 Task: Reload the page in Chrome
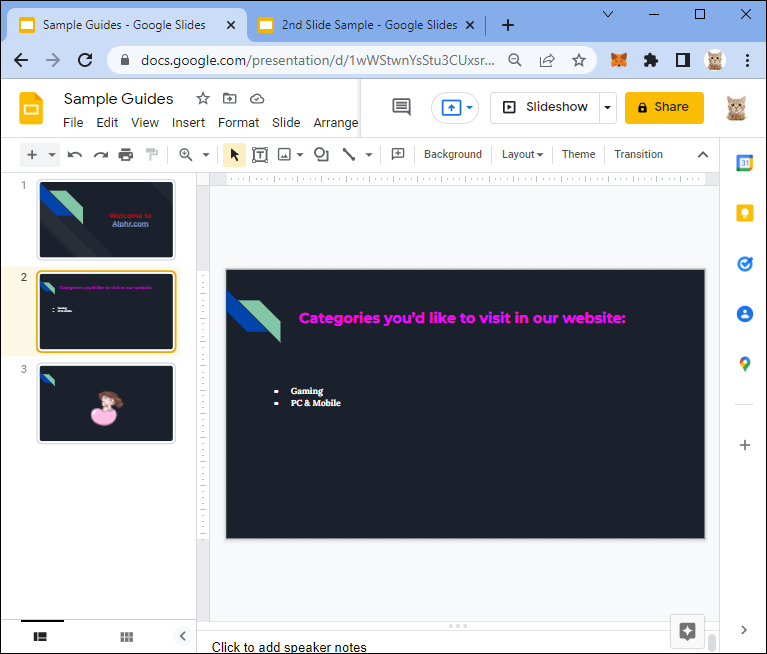point(85,60)
